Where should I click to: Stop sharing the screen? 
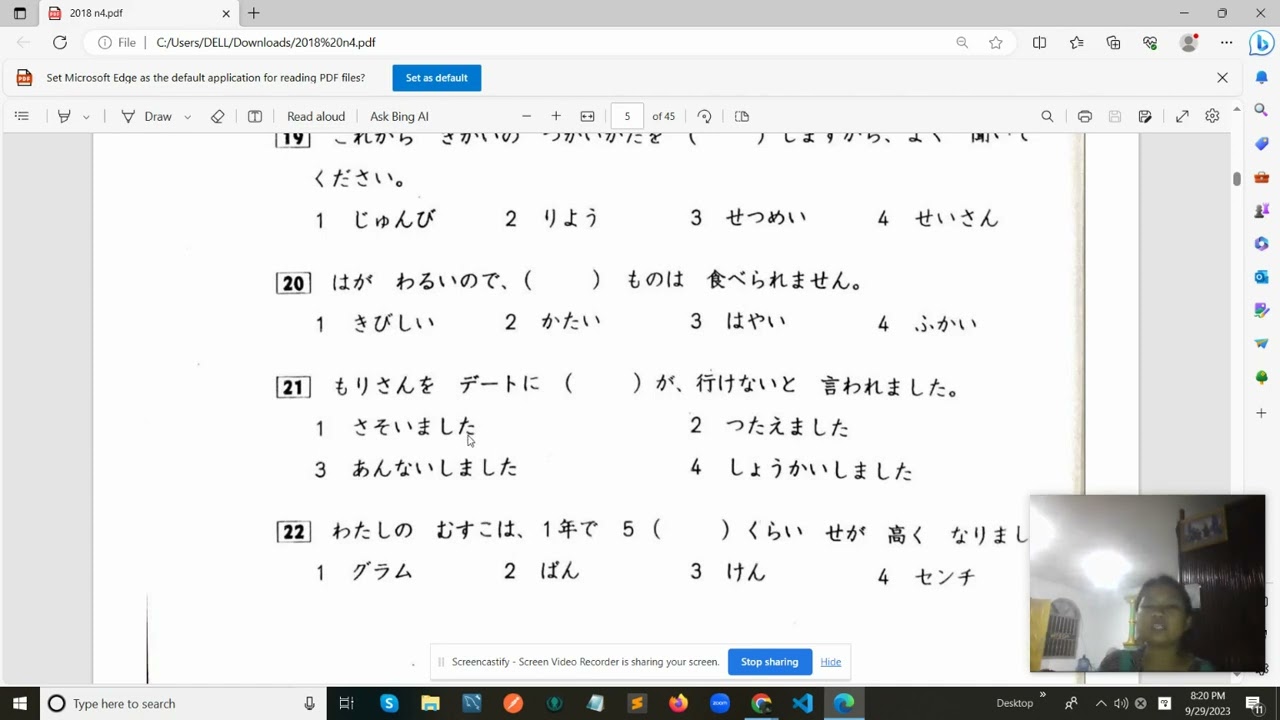pos(769,662)
